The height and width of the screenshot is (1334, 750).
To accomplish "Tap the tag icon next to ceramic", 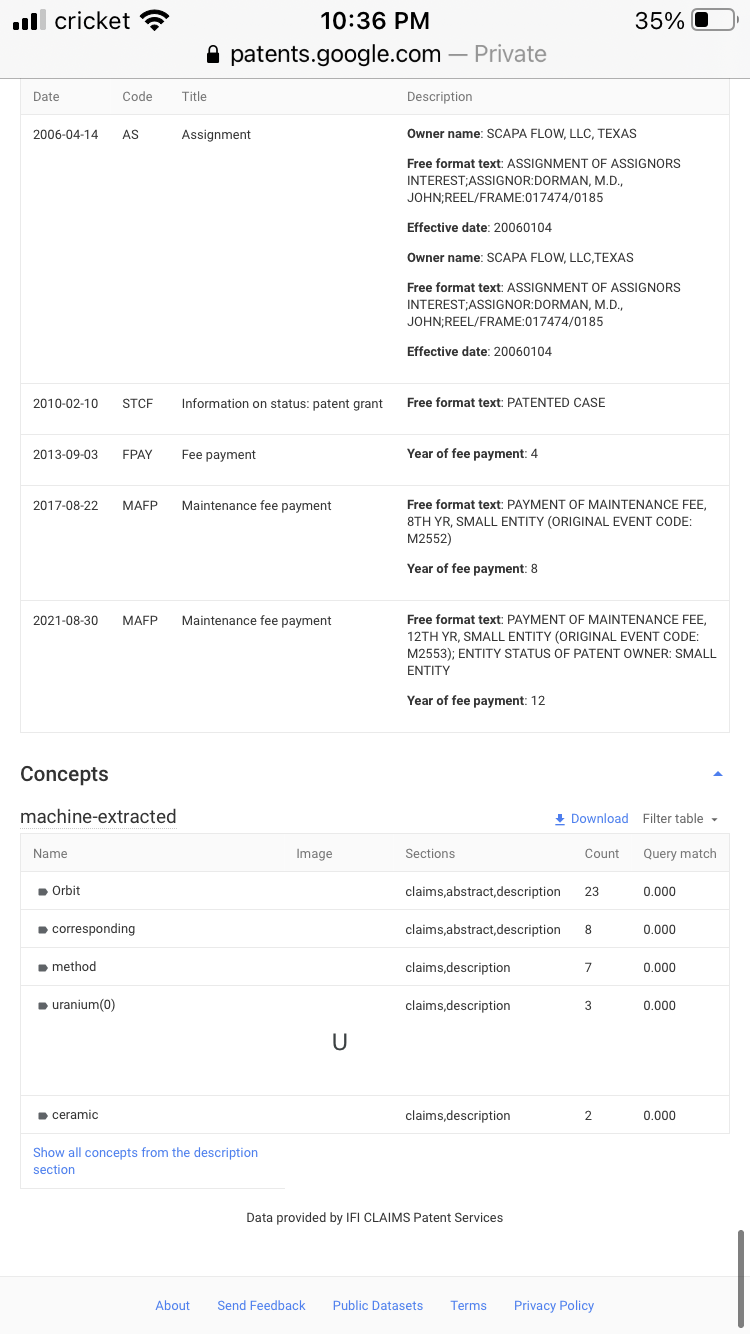I will (x=43, y=1115).
